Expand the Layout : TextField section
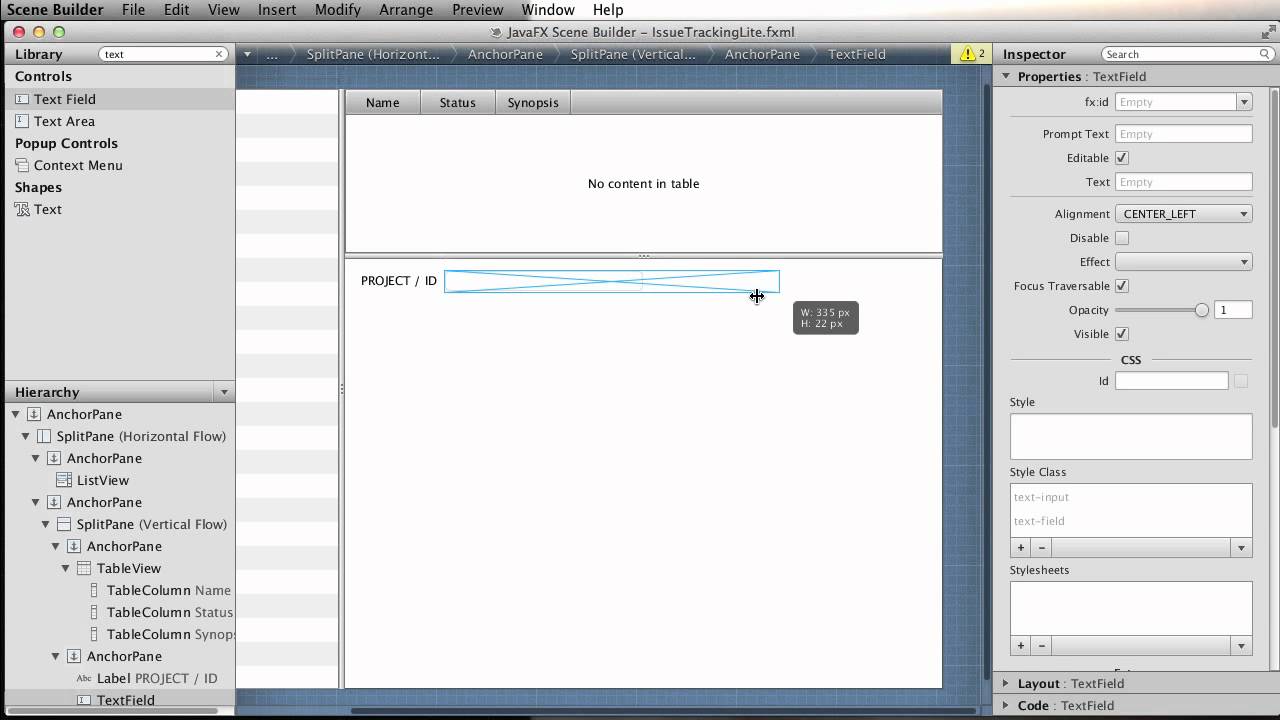This screenshot has height=720, width=1280. click(1006, 683)
